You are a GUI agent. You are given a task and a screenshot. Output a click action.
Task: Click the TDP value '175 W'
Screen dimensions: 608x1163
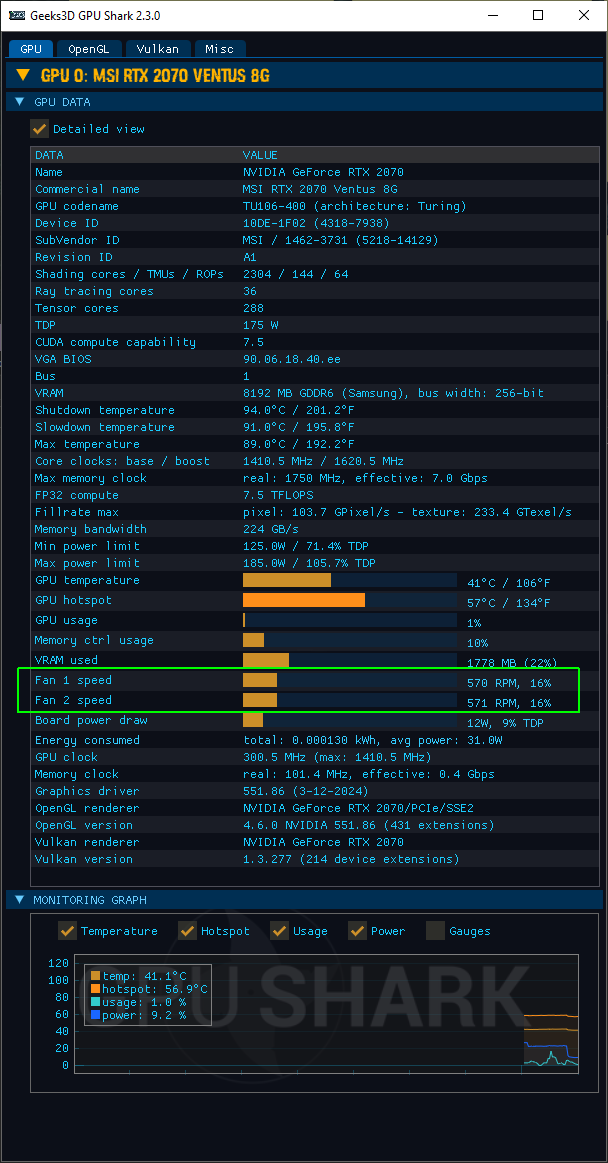point(260,326)
